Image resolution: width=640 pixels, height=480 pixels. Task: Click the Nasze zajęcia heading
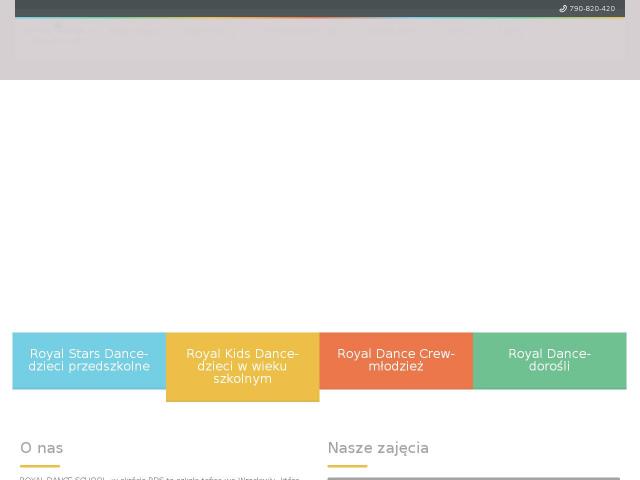378,448
